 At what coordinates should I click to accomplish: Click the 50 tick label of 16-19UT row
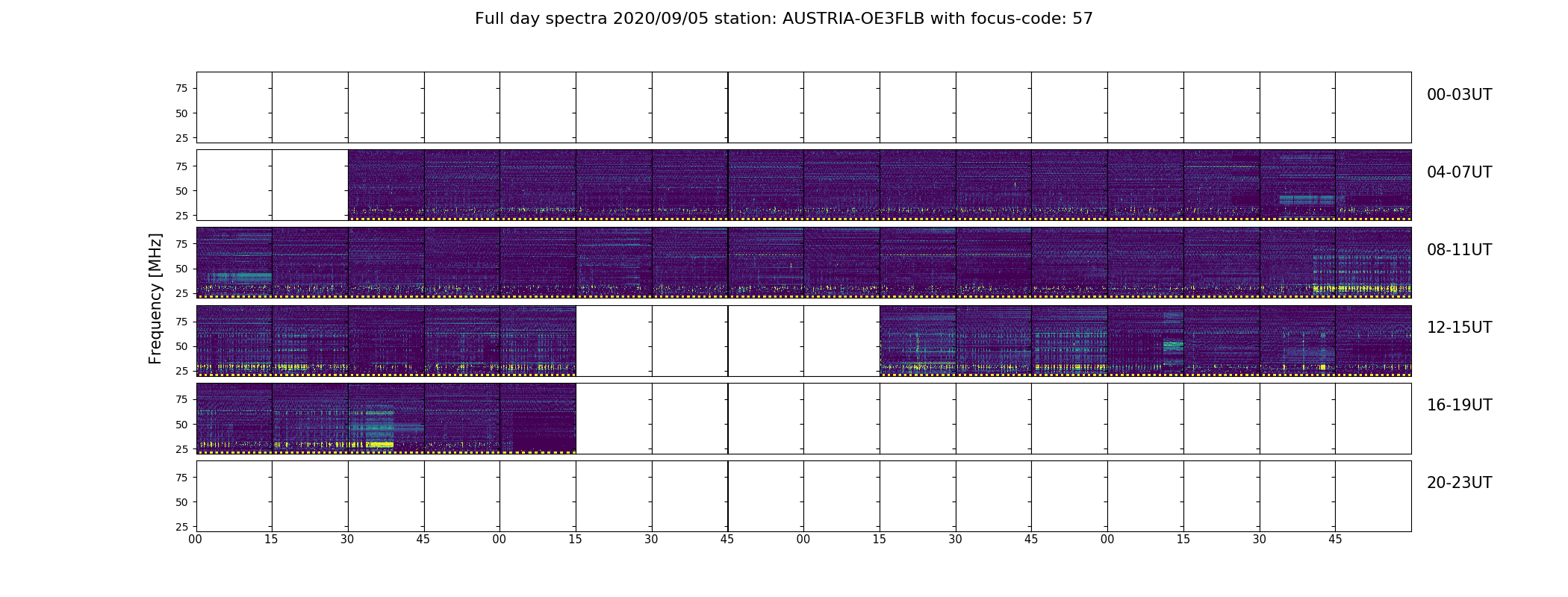pos(181,425)
